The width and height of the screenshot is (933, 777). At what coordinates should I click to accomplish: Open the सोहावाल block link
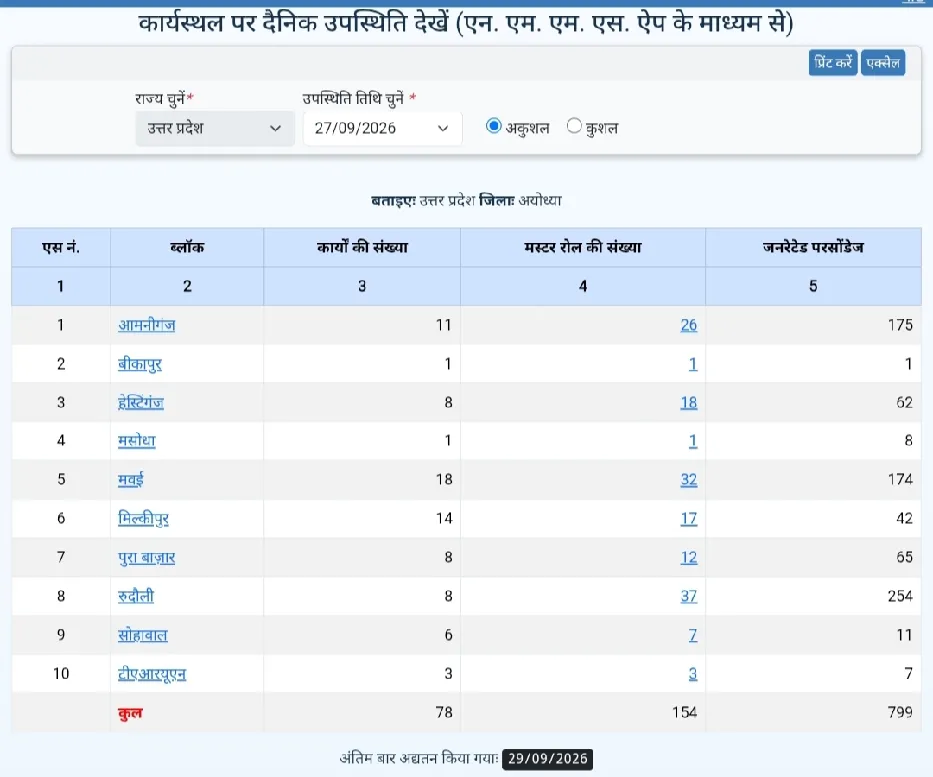(142, 635)
